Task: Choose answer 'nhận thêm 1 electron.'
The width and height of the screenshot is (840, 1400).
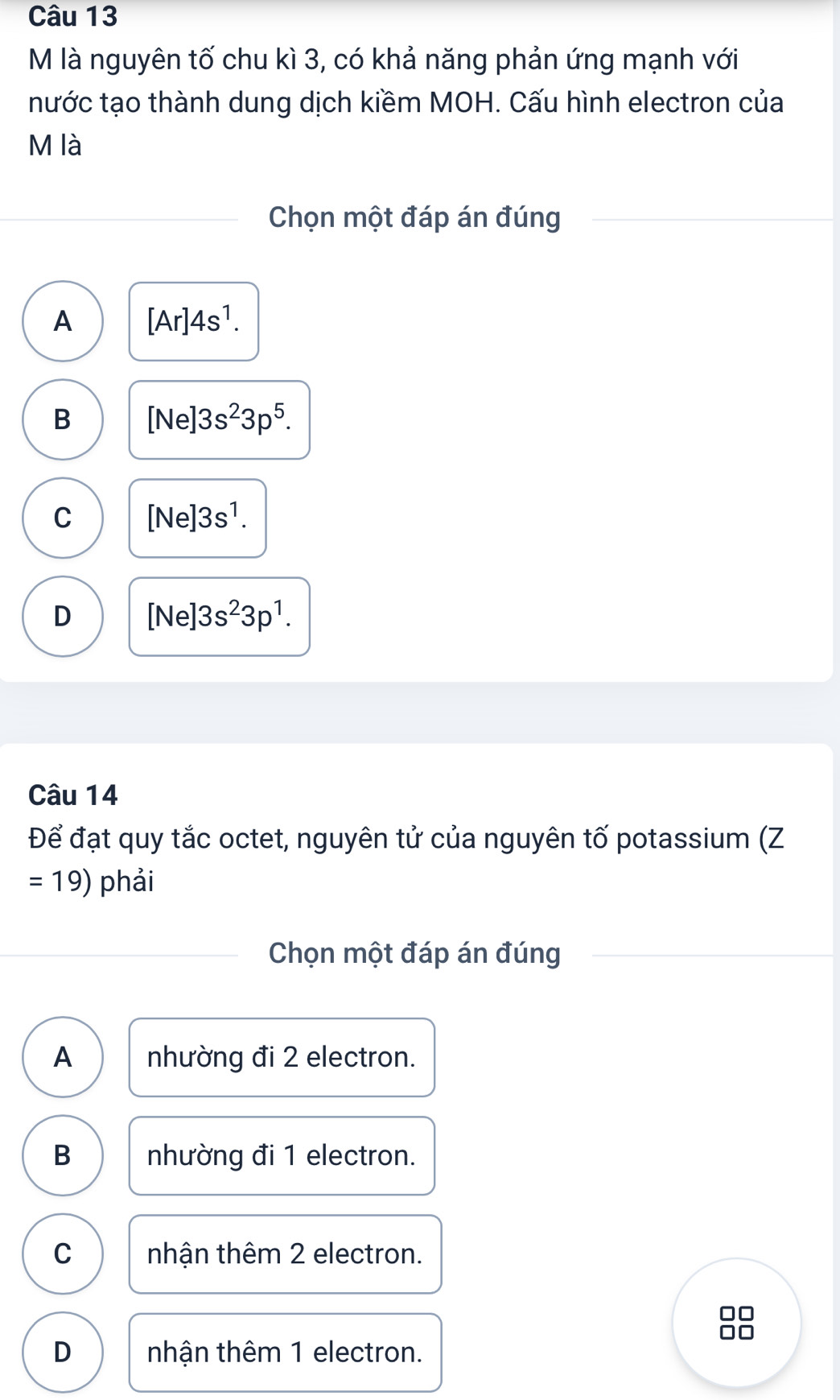Action: pos(285,1352)
